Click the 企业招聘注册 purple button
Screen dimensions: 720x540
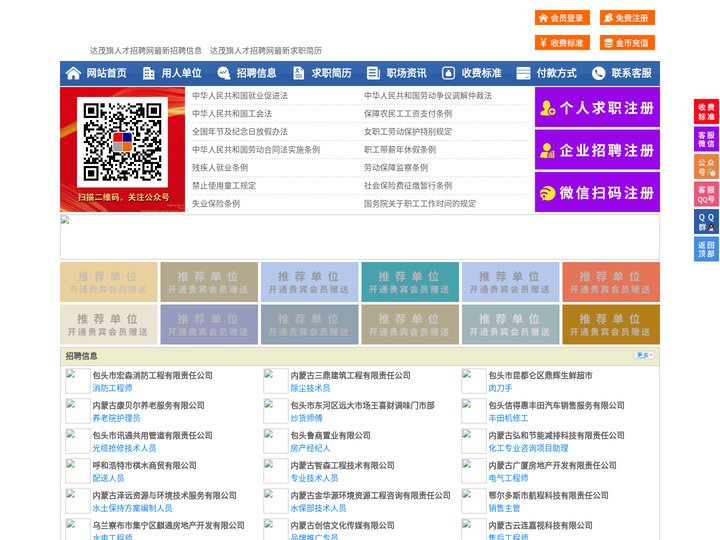click(597, 150)
